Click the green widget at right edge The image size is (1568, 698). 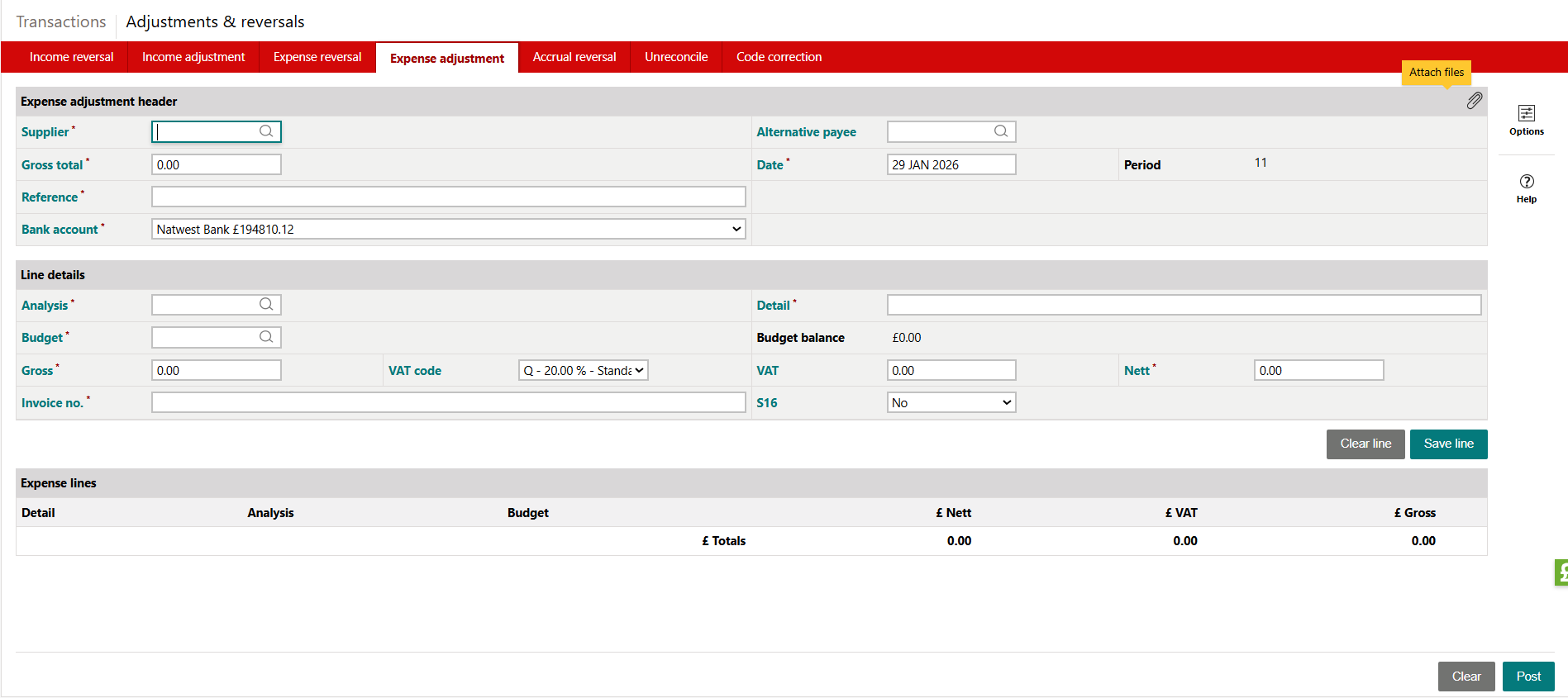coord(1561,572)
